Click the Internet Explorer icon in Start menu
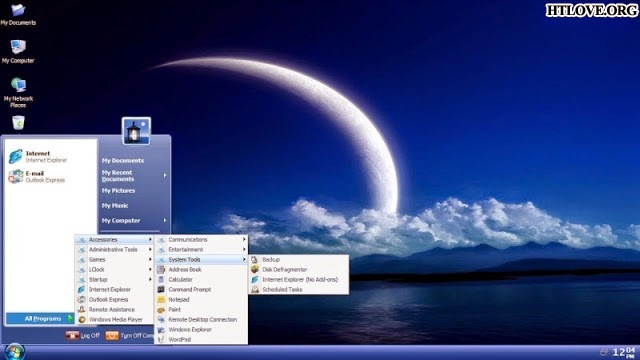640x360 pixels. coord(16,157)
